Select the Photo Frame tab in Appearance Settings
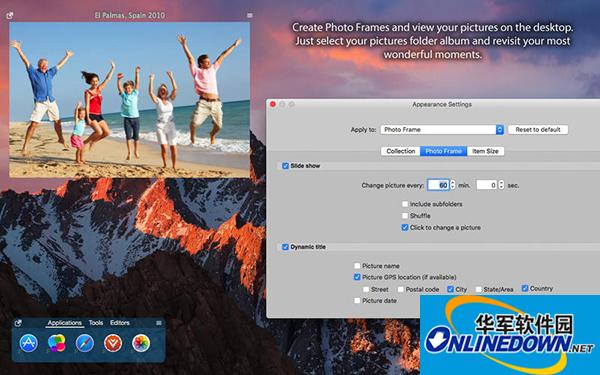The image size is (600, 375). [x=443, y=151]
